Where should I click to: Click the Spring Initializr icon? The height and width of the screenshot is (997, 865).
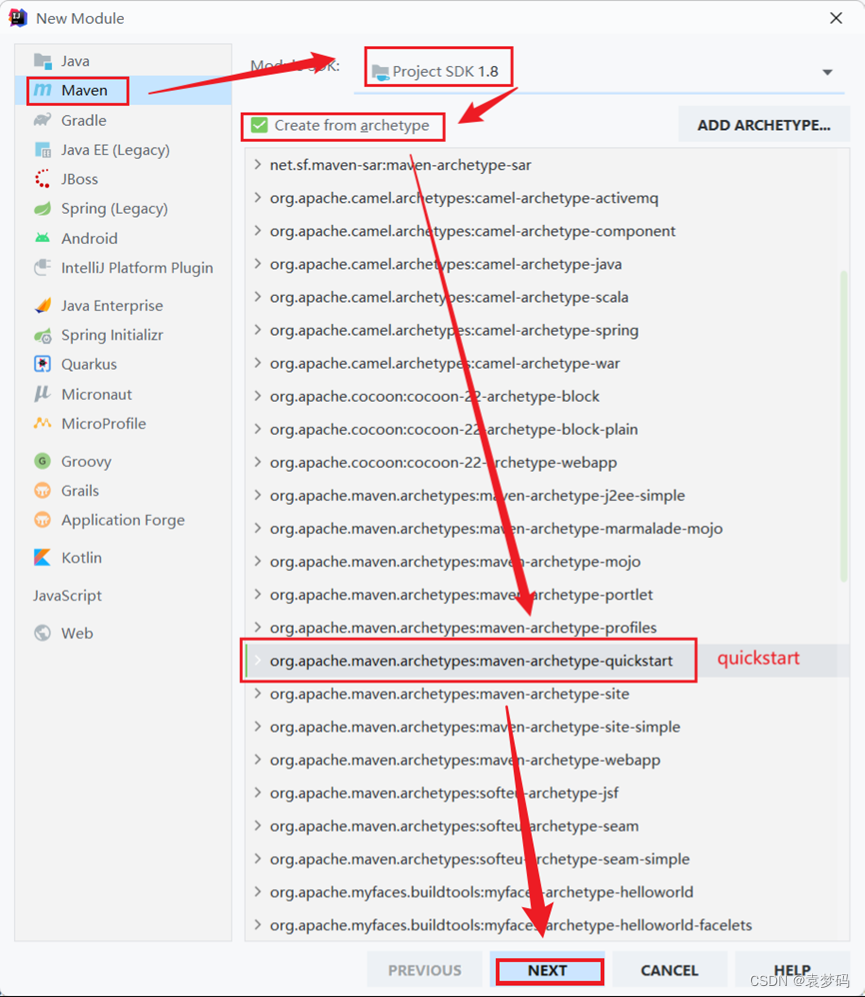point(43,335)
